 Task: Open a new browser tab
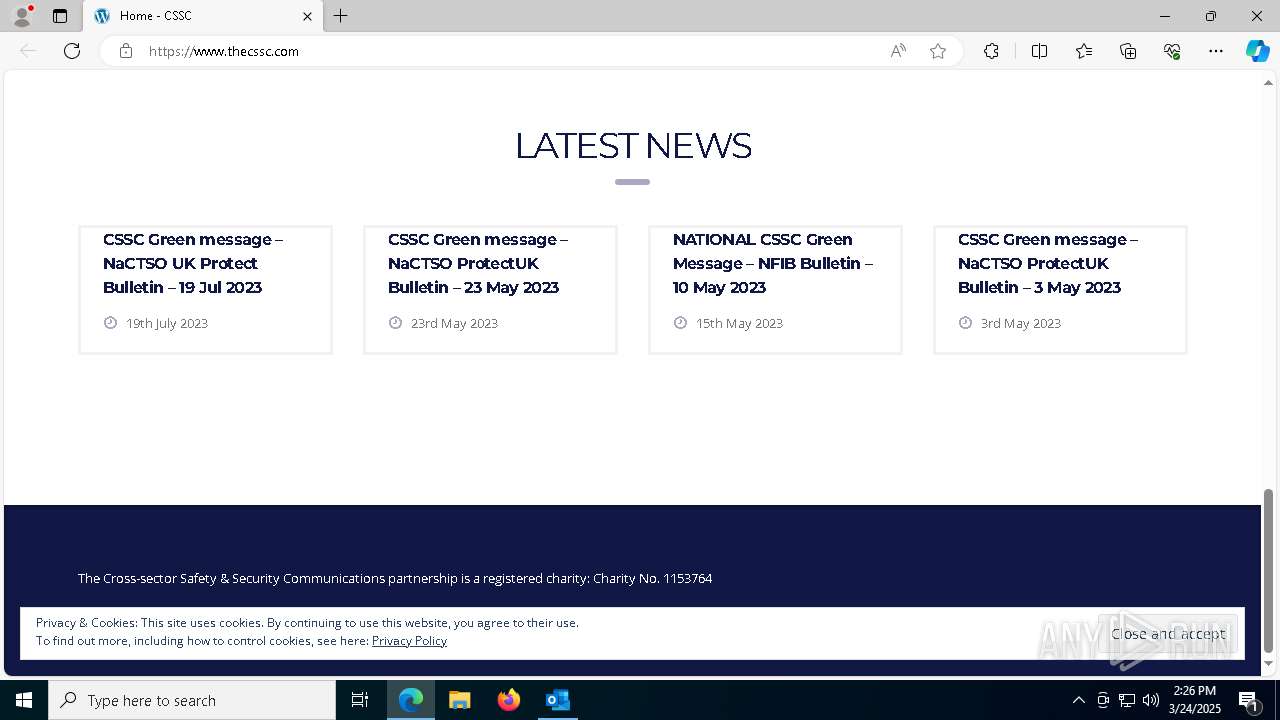pyautogui.click(x=341, y=16)
